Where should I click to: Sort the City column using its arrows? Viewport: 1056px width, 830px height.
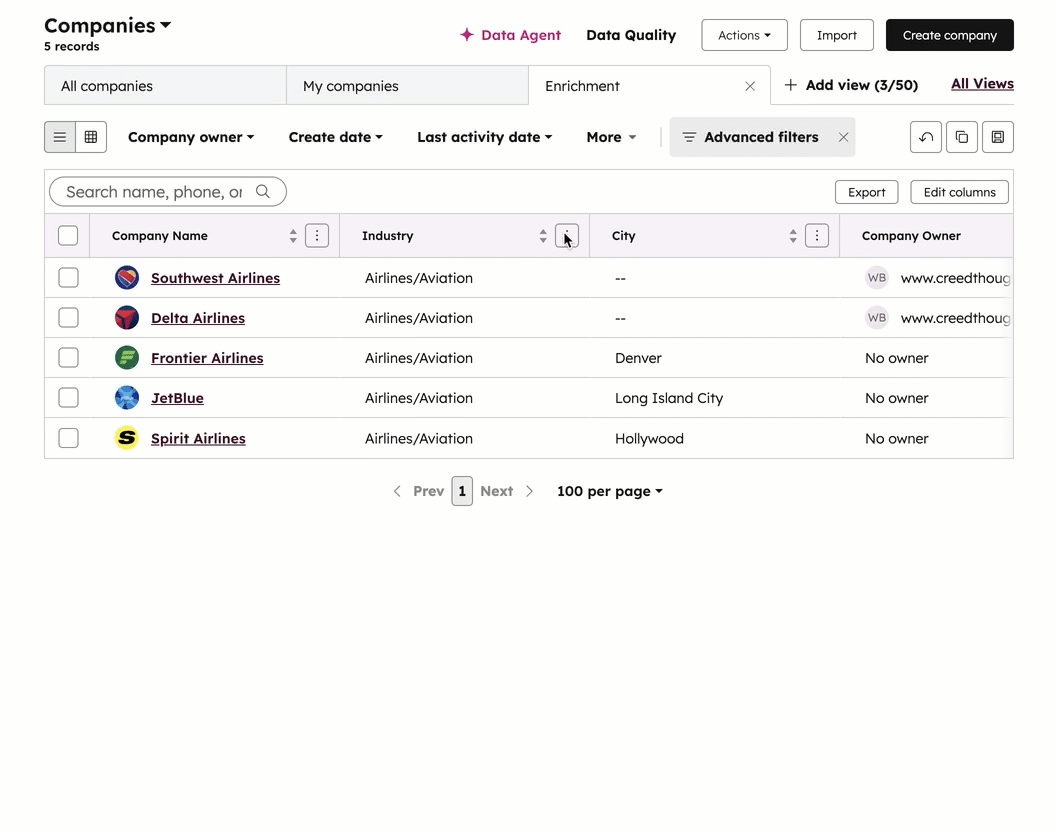click(x=791, y=235)
